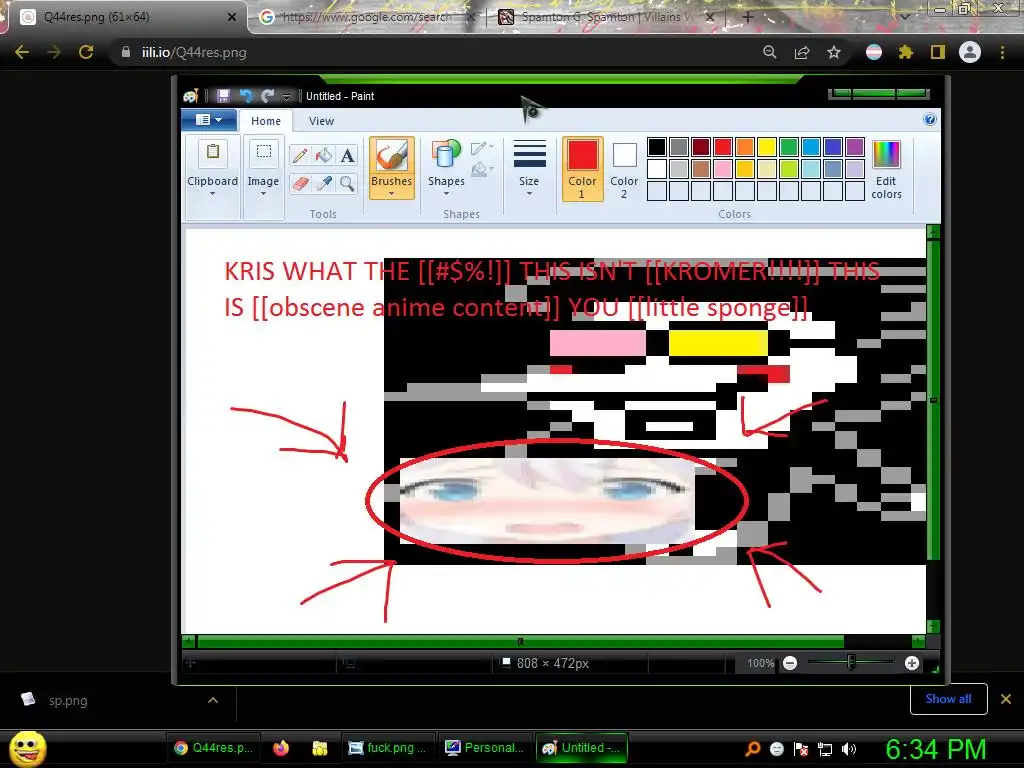The image size is (1024, 768).
Task: Pick the green color swatch in top row
Action: click(789, 147)
